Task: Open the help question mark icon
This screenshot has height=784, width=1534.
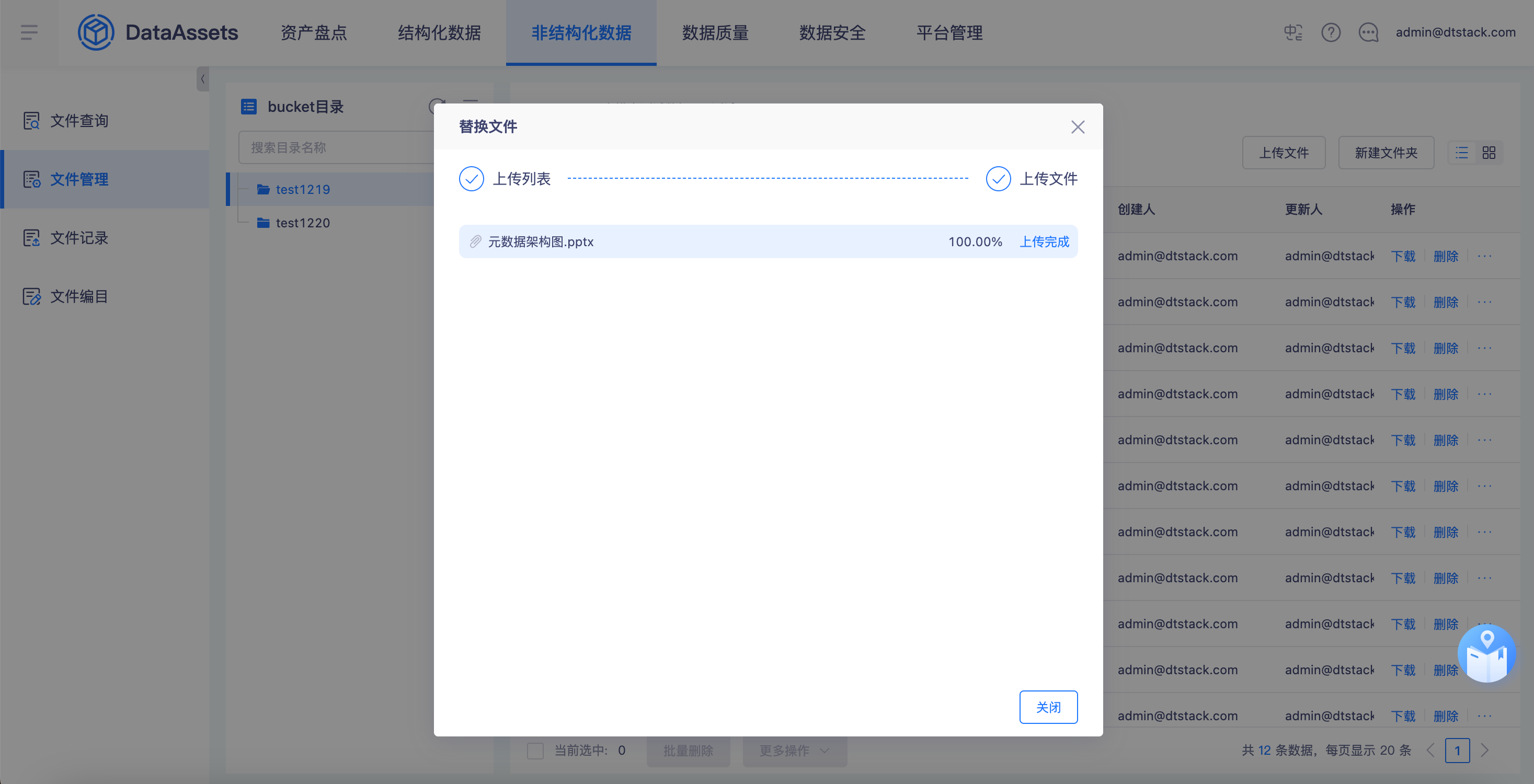Action: click(1330, 32)
